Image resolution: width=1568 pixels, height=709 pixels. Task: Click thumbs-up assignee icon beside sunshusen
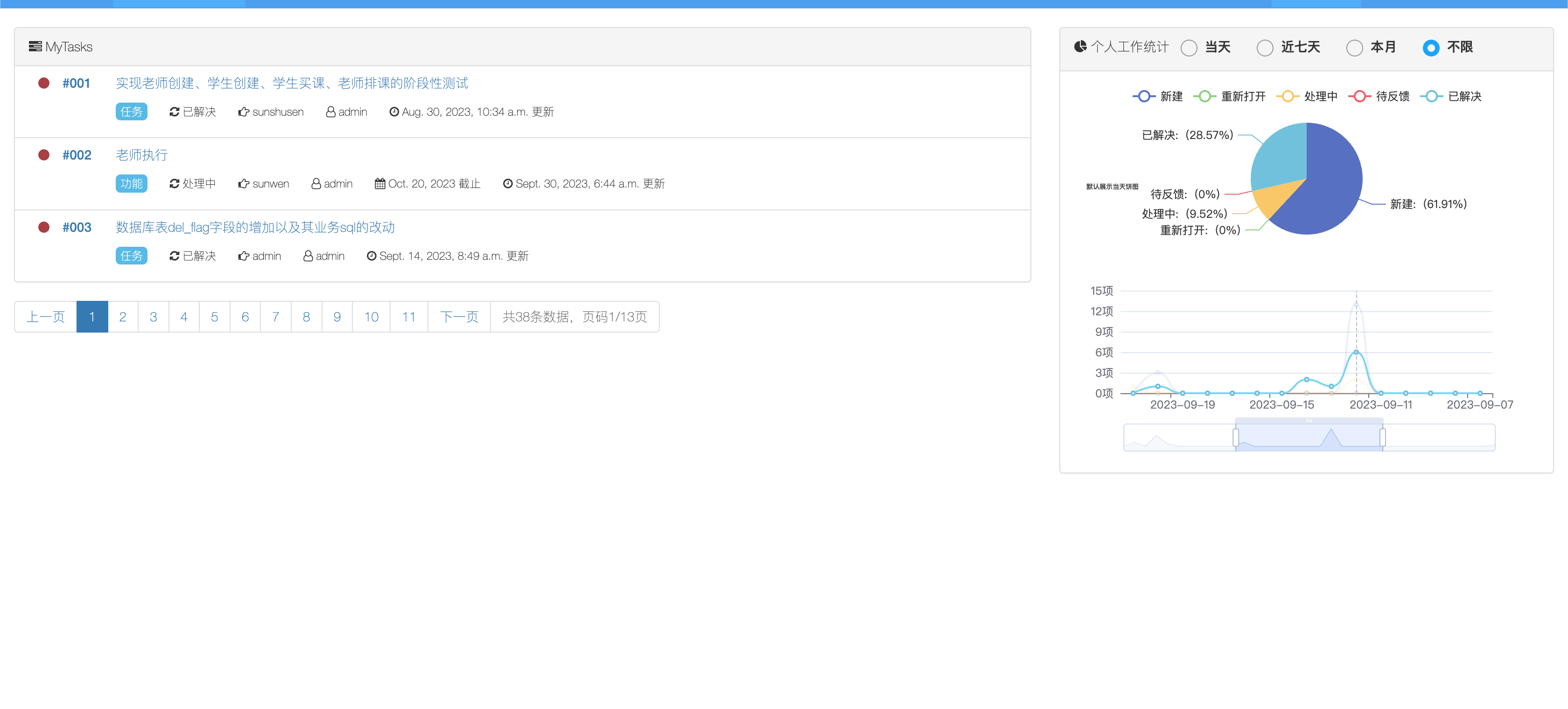click(244, 112)
